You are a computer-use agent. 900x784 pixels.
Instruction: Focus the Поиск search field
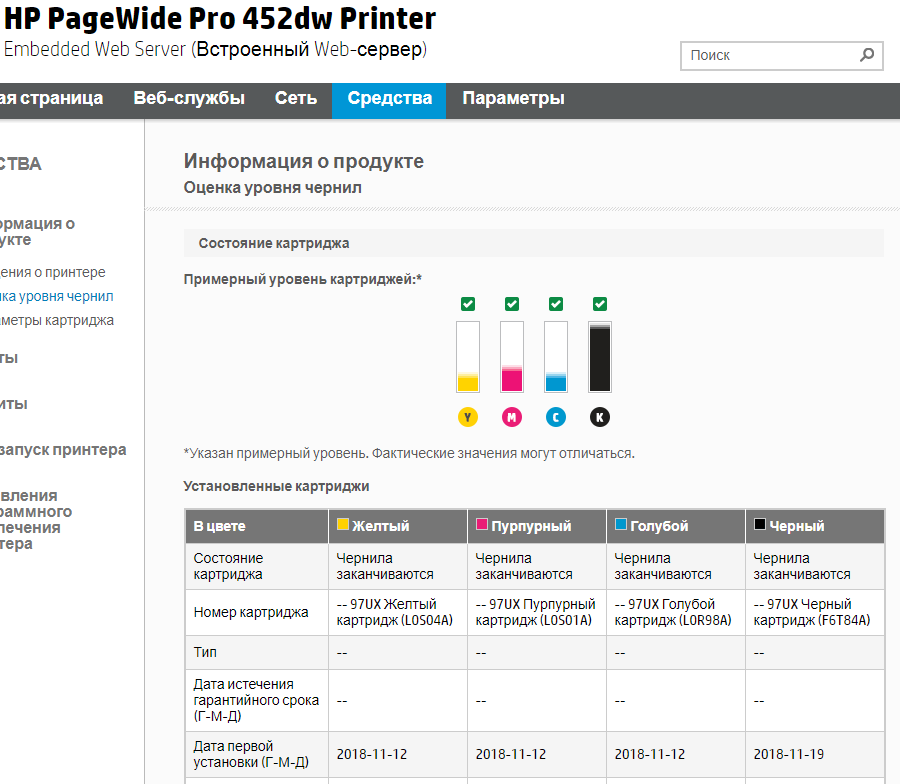tap(781, 56)
